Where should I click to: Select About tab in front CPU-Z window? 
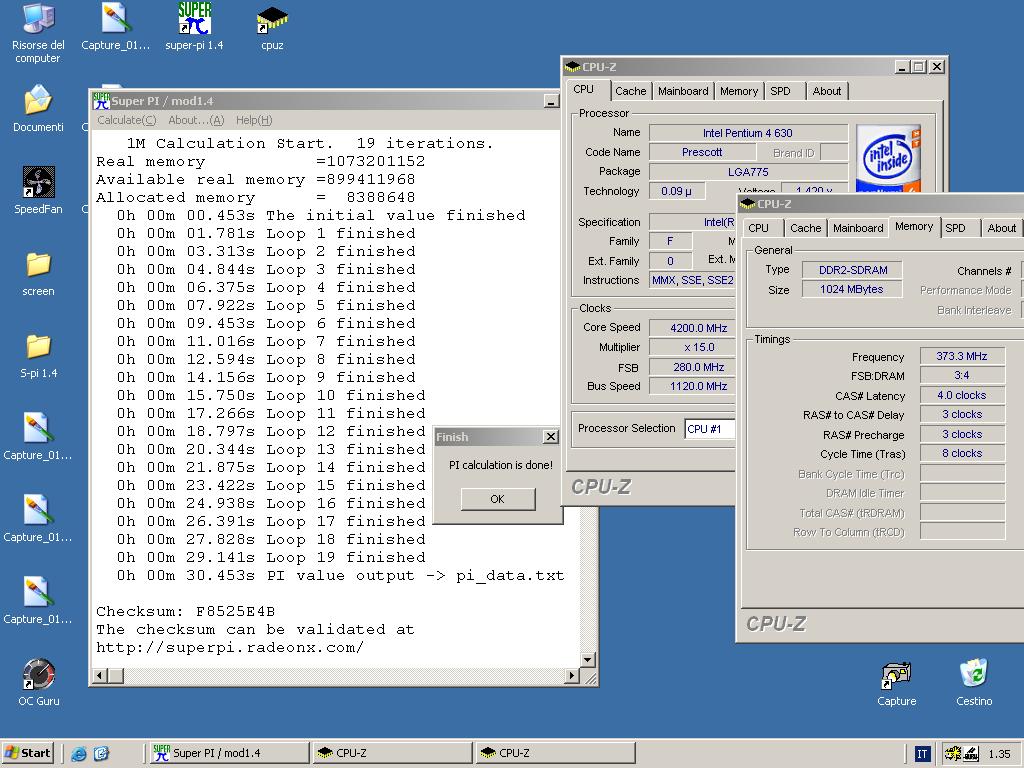[1002, 228]
